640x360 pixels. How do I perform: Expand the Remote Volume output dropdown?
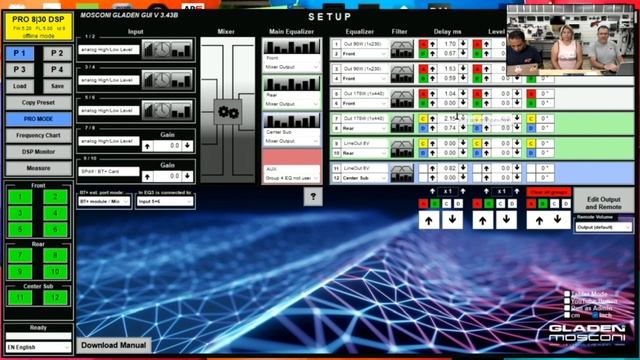603,227
